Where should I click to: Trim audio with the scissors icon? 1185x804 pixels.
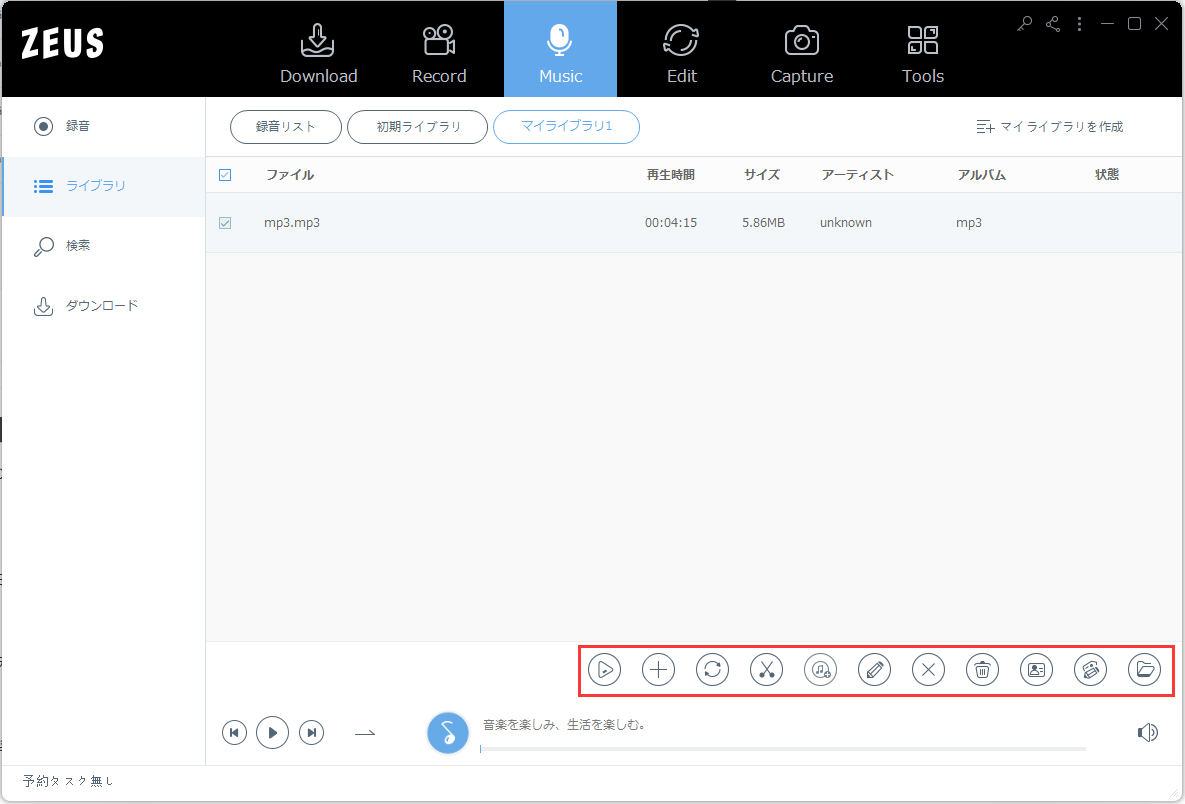point(766,669)
